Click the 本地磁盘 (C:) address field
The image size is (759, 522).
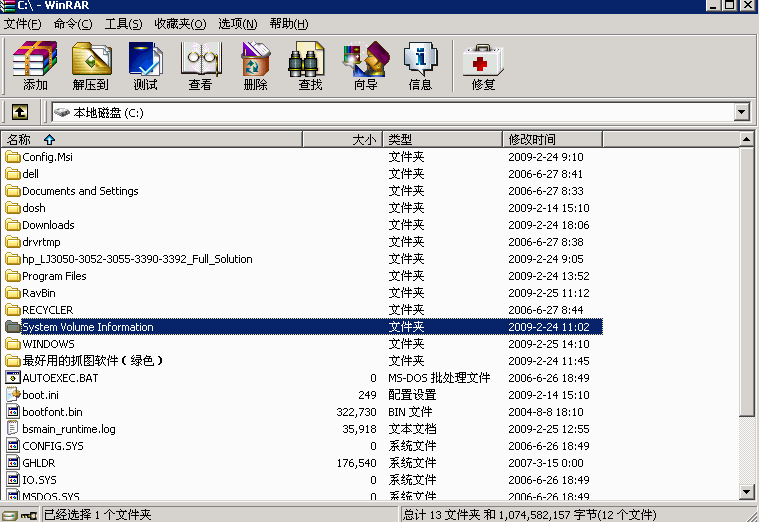392,112
